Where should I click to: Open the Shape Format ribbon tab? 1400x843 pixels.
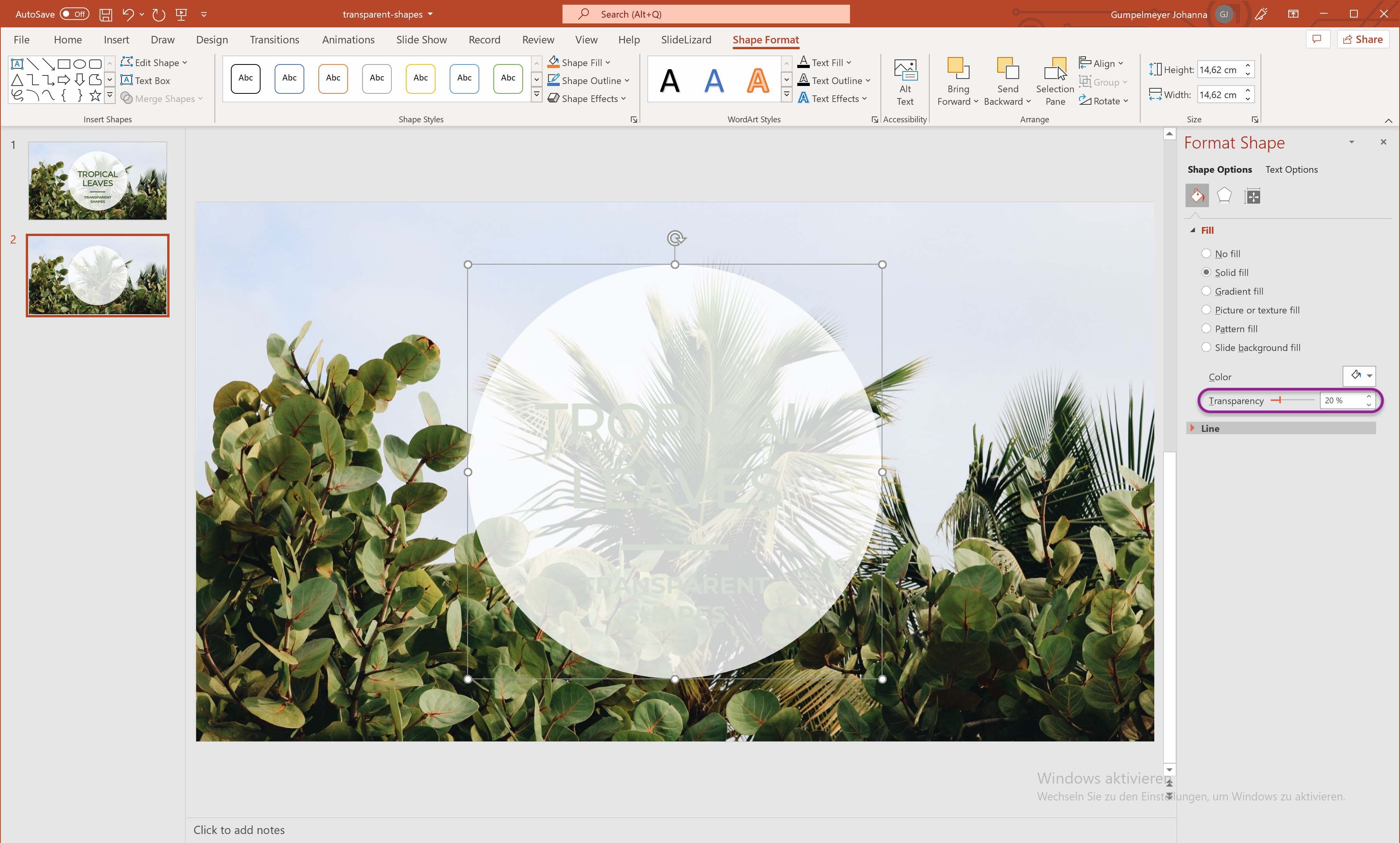click(x=766, y=40)
